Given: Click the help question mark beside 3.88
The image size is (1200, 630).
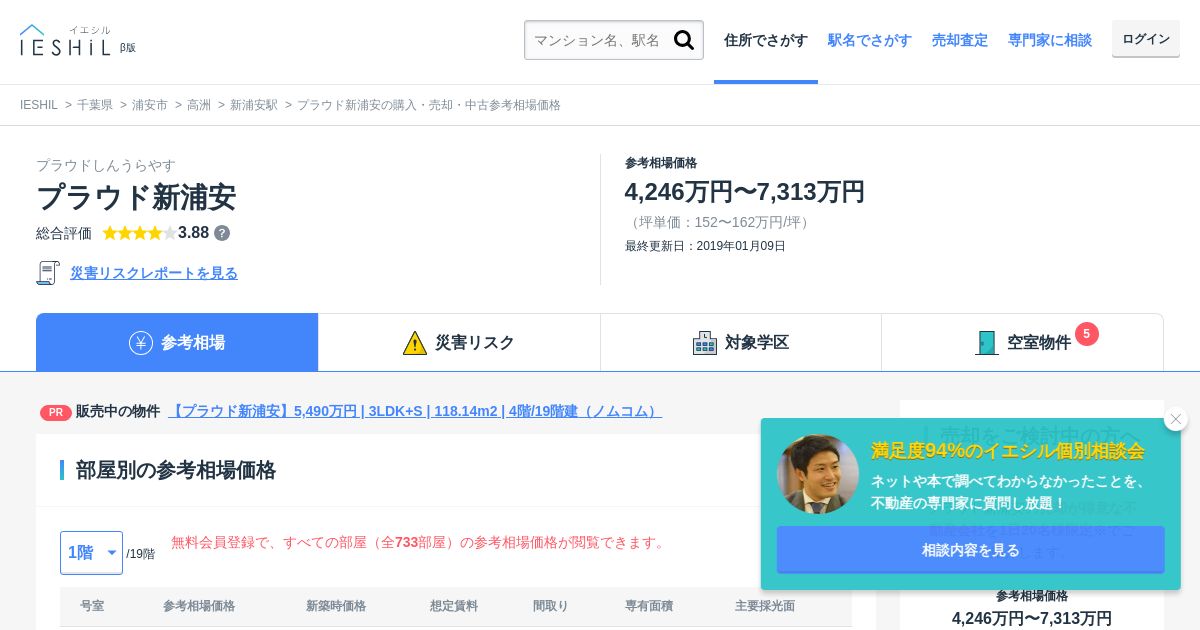Looking at the screenshot, I should click(222, 233).
